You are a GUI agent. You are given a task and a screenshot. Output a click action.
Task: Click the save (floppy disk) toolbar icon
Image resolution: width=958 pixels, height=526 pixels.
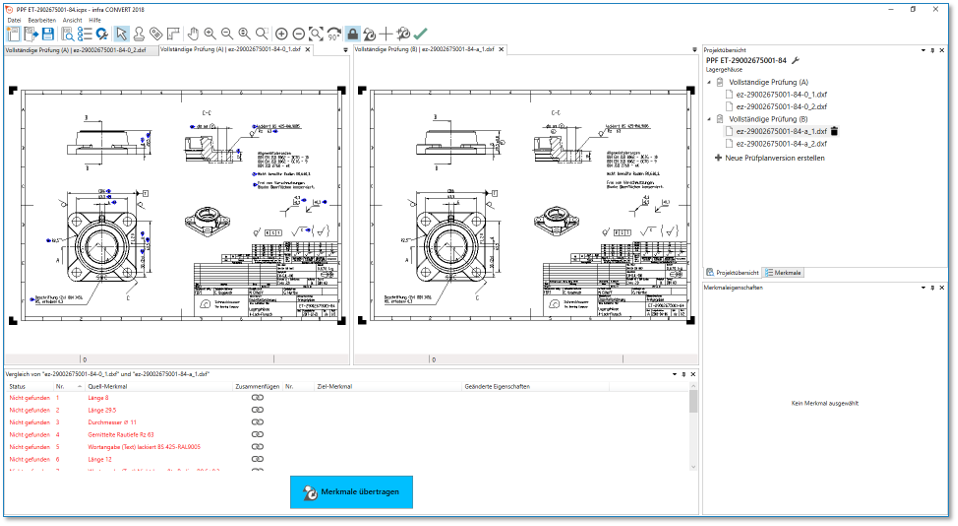coord(47,34)
